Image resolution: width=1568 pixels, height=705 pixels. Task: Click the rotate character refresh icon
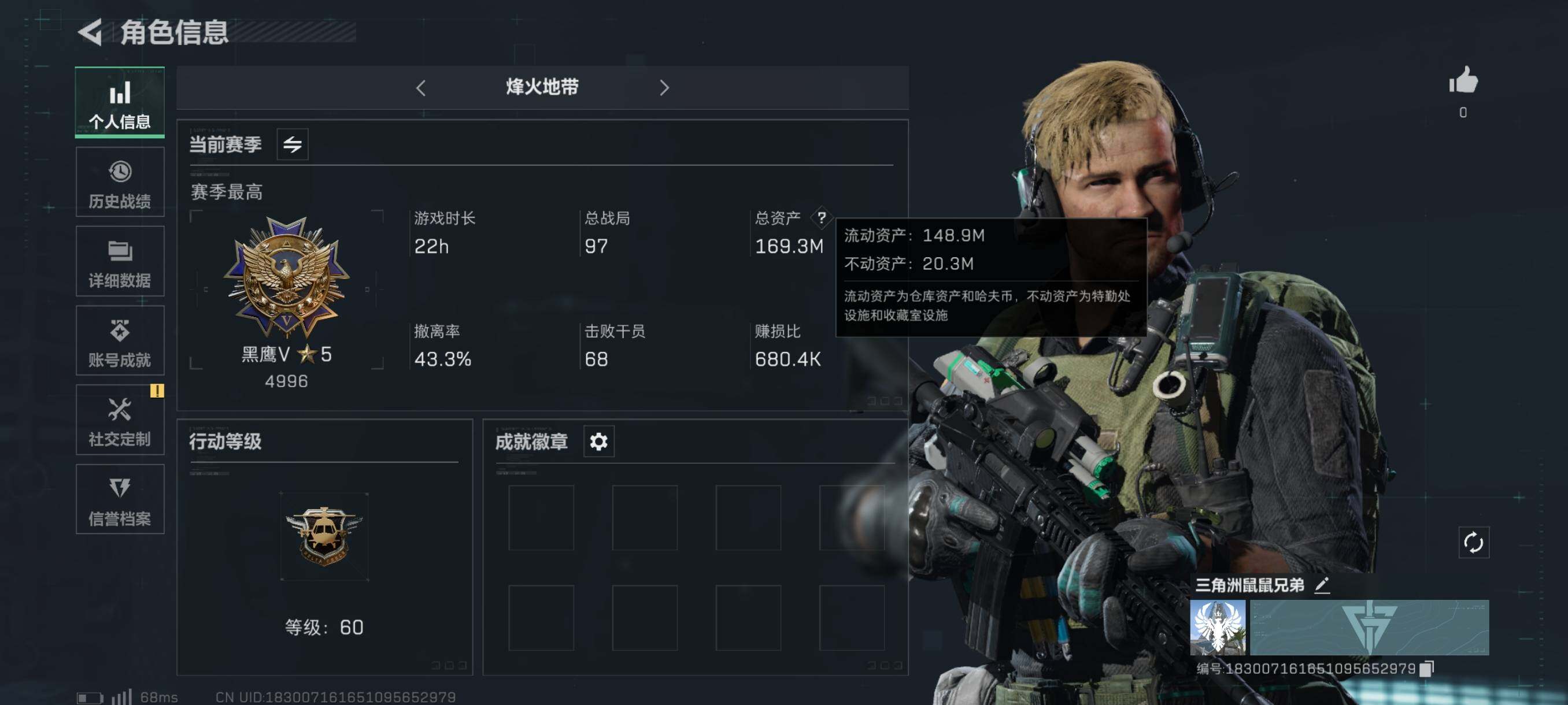click(x=1474, y=542)
